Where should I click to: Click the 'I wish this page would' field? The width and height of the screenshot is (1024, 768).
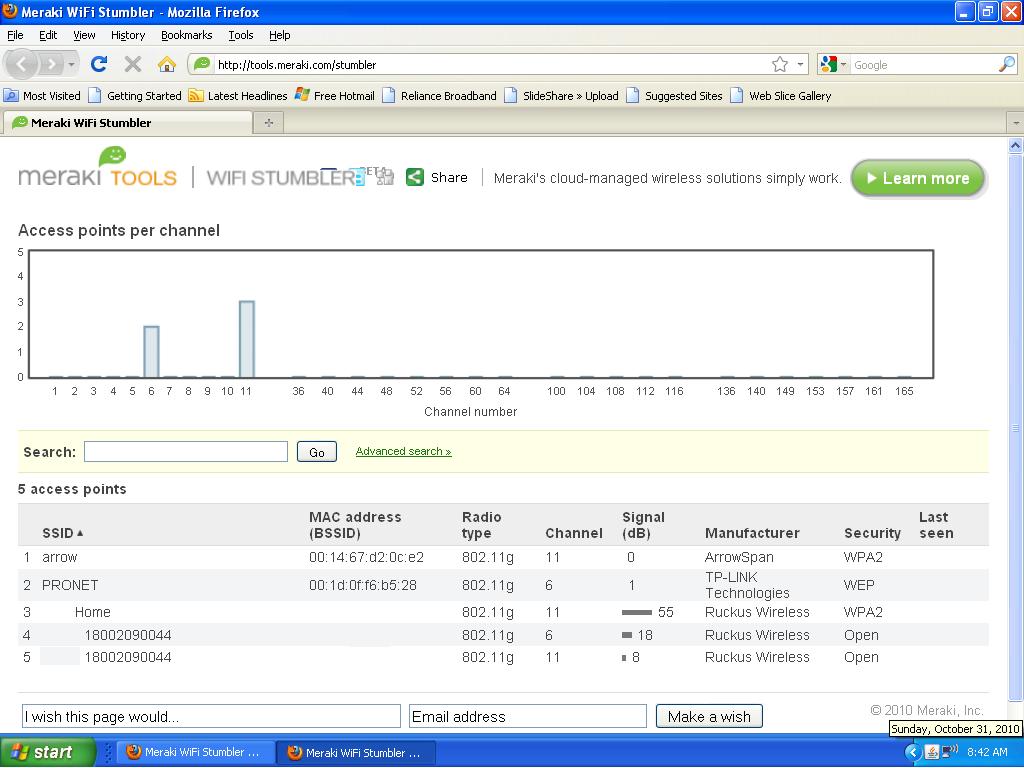[x=211, y=716]
